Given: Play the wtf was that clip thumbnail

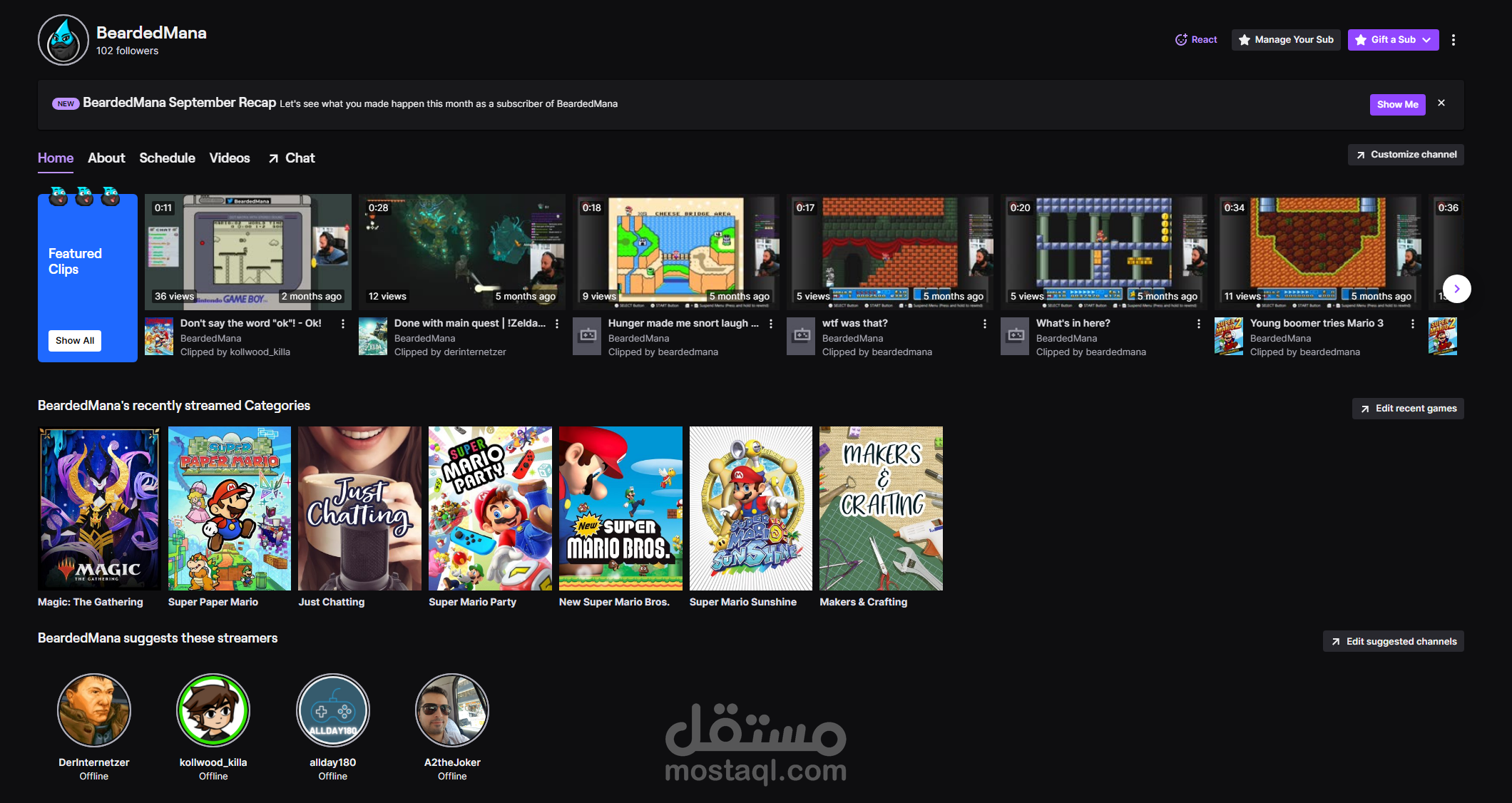Looking at the screenshot, I should coord(890,252).
